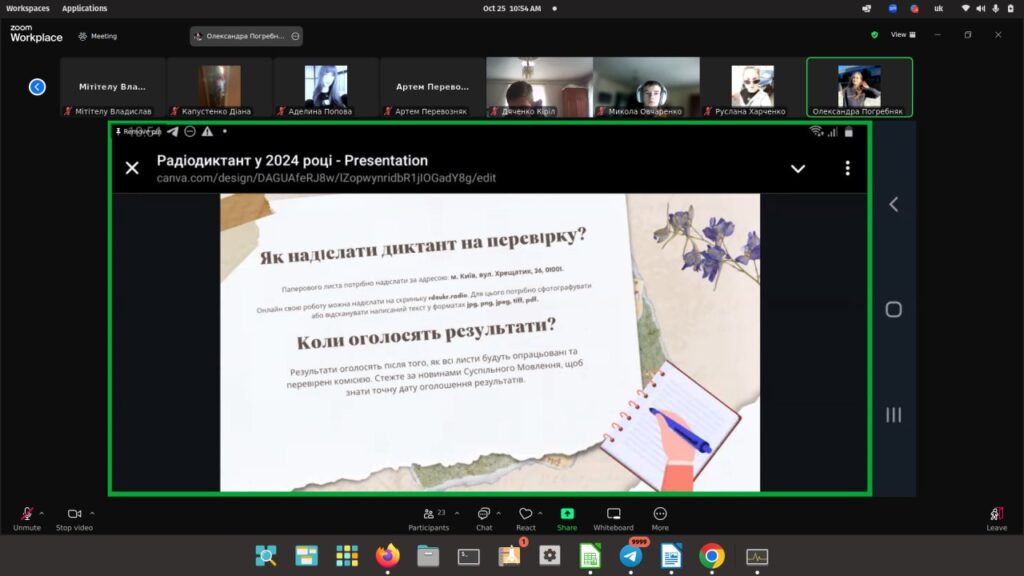Leave the Zoom meeting
This screenshot has width=1024, height=576.
997,519
